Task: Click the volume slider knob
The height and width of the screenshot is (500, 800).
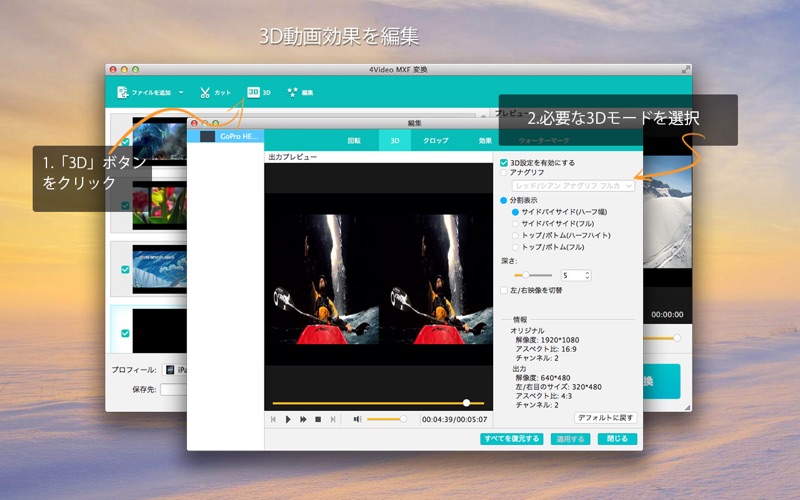Action: coord(403,419)
